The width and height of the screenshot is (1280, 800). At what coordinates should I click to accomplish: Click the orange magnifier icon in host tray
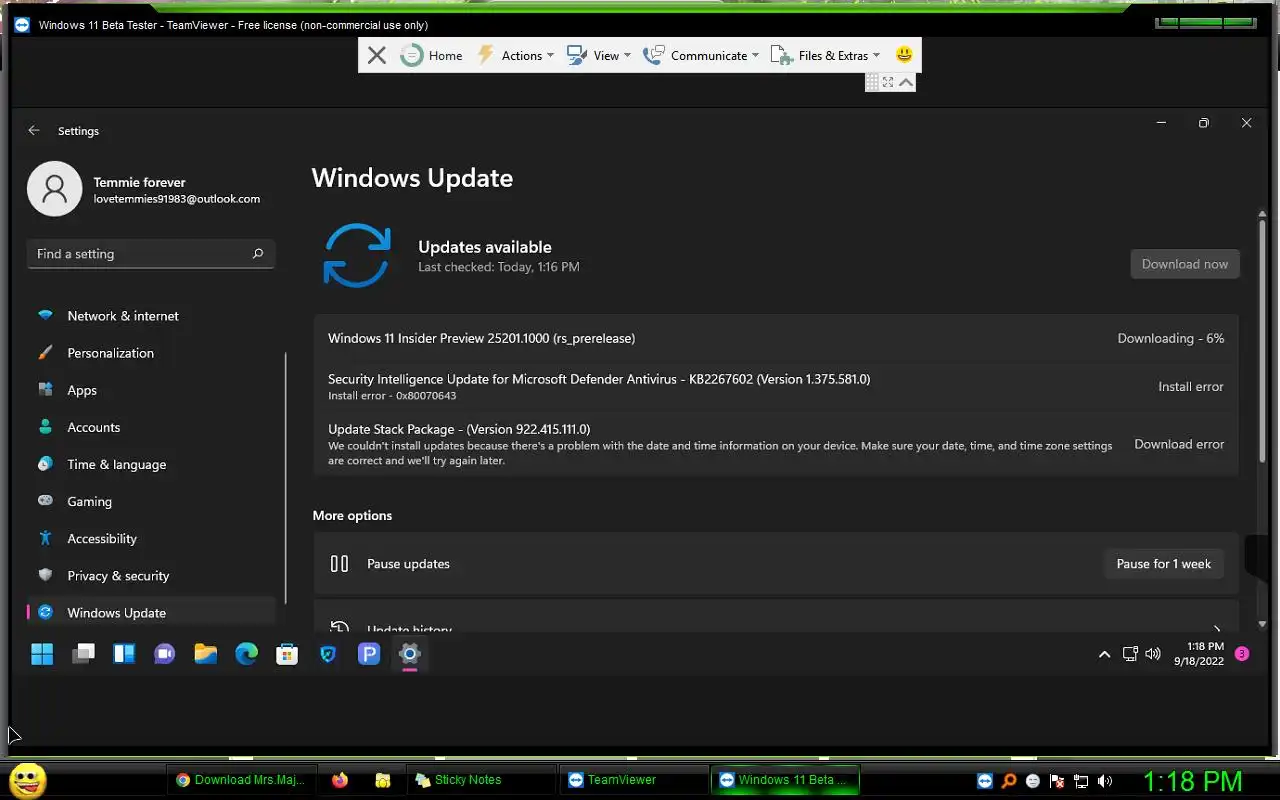point(1009,781)
